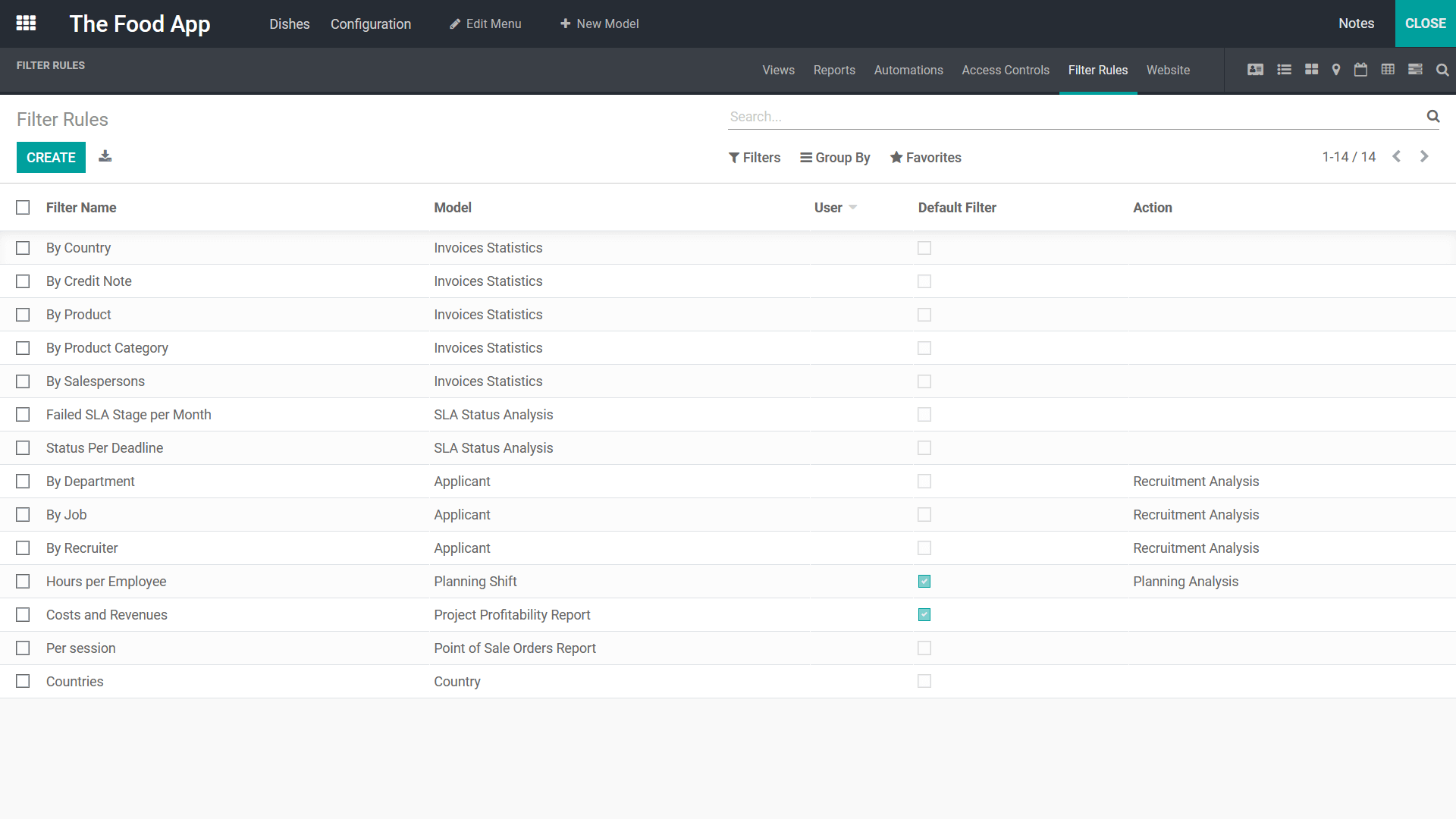Open the Favorites dropdown

925,157
